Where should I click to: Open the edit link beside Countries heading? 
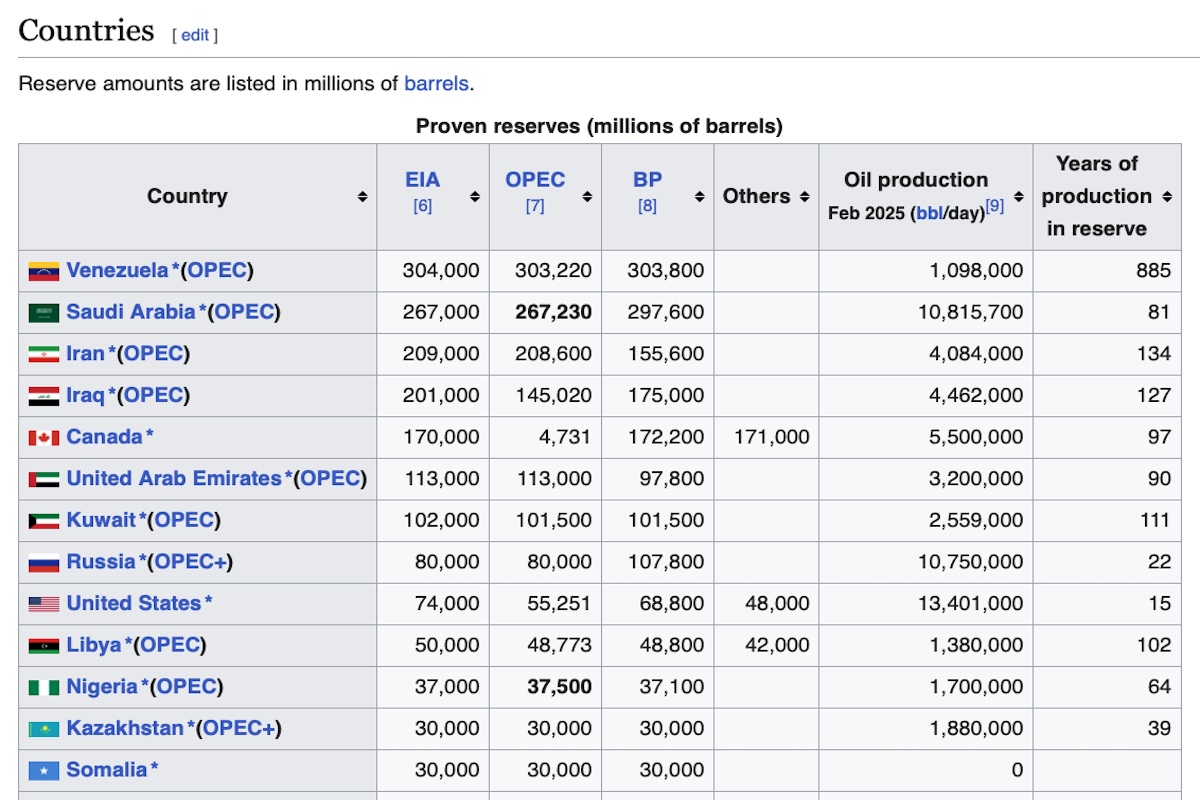pyautogui.click(x=195, y=35)
